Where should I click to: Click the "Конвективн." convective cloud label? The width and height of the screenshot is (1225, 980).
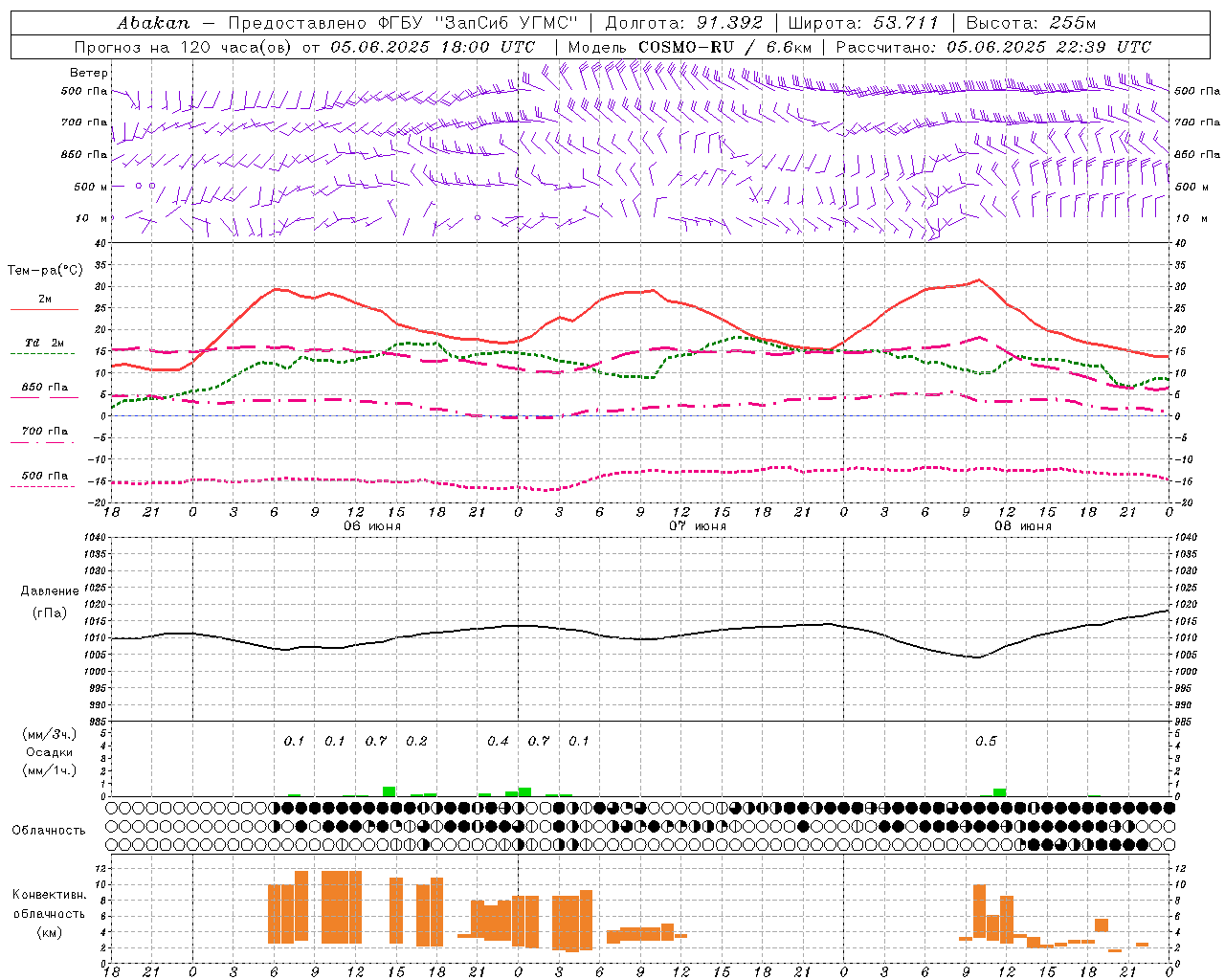pos(50,894)
